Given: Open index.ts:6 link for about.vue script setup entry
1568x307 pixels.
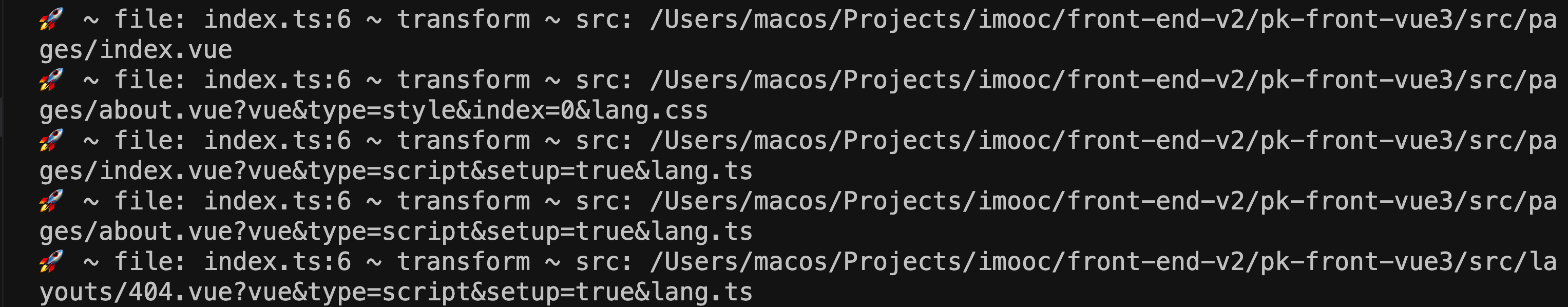Looking at the screenshot, I should [x=277, y=201].
